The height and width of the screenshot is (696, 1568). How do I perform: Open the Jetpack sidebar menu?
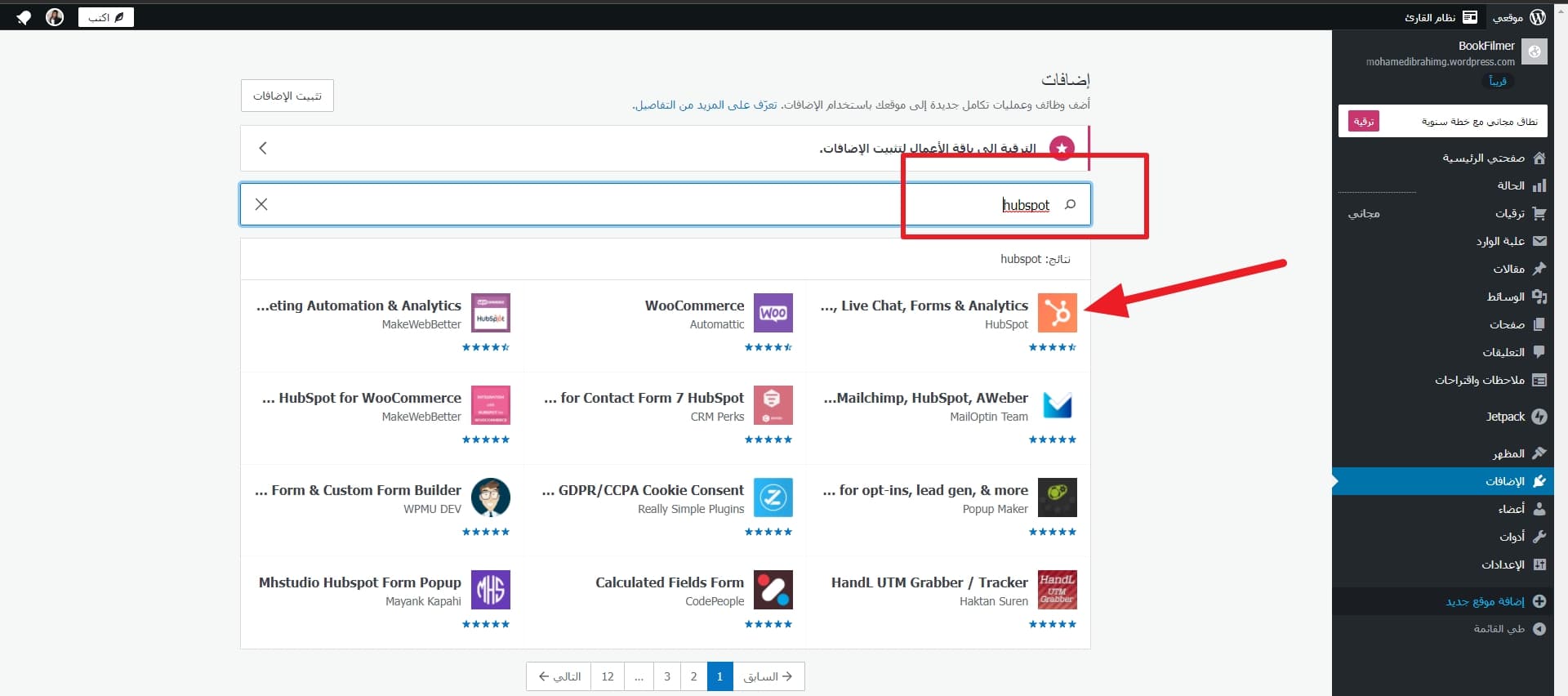click(x=1505, y=417)
